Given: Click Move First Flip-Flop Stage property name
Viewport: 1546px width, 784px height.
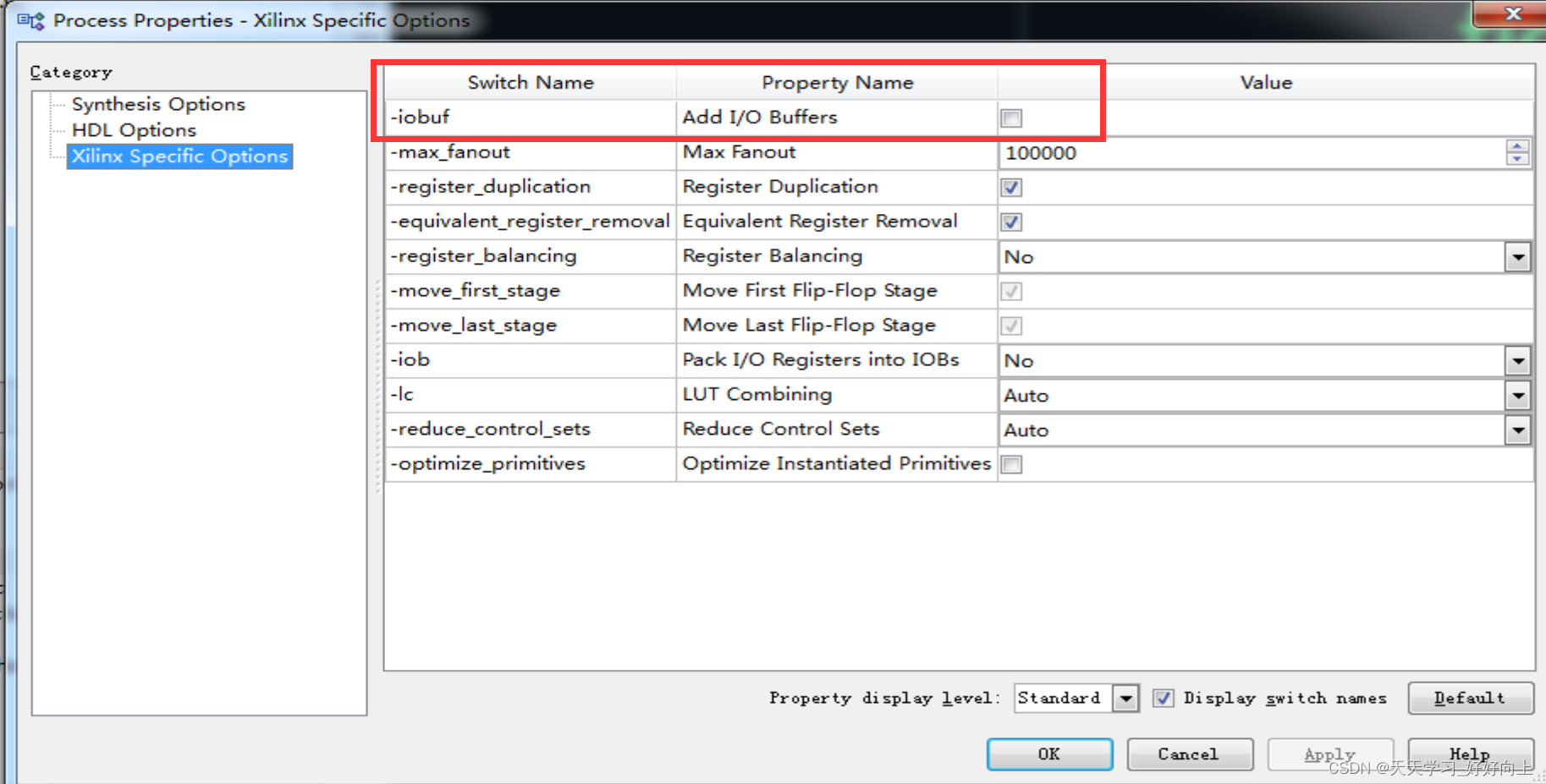Looking at the screenshot, I should click(810, 291).
